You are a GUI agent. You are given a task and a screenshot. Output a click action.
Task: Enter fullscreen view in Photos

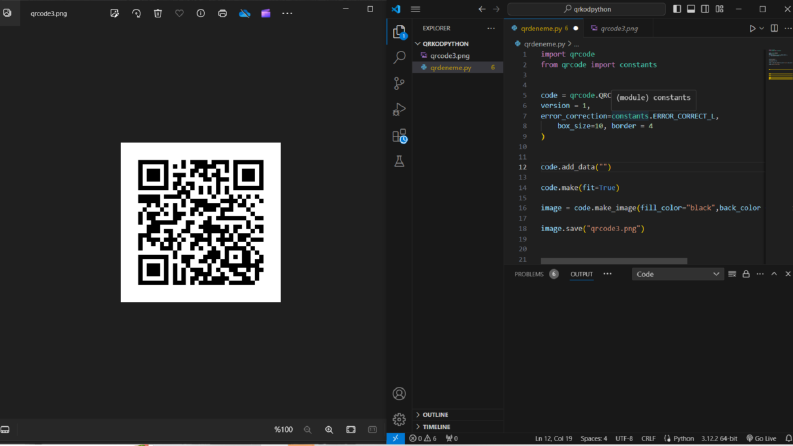coord(372,430)
